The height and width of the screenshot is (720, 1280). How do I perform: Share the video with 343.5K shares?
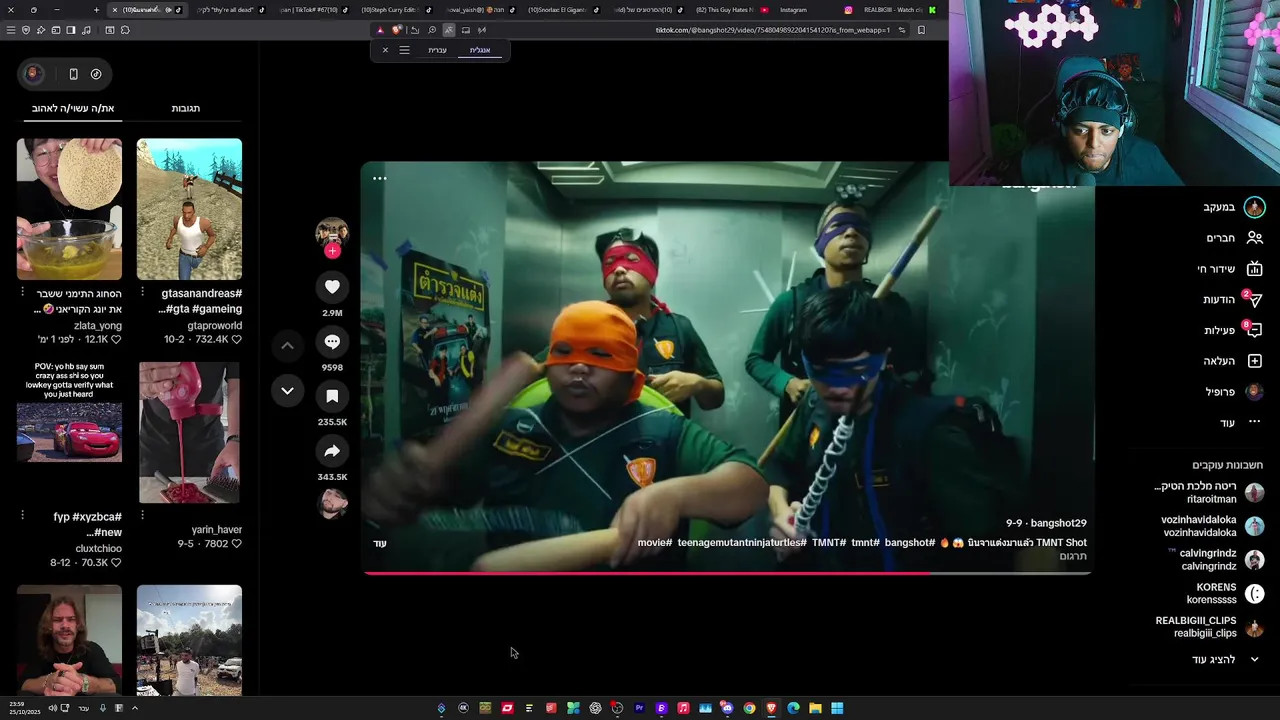[332, 451]
